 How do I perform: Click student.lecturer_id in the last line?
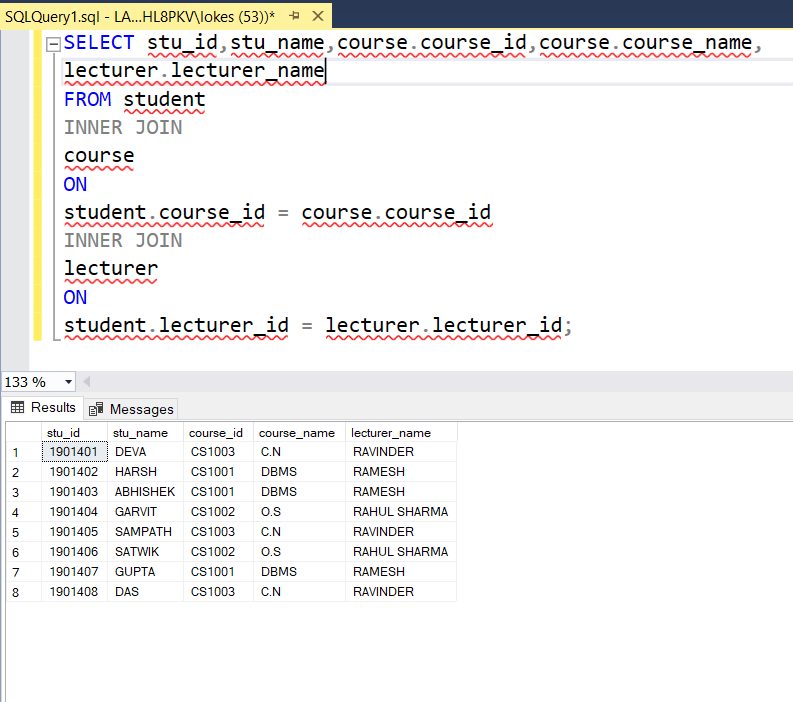coord(176,325)
